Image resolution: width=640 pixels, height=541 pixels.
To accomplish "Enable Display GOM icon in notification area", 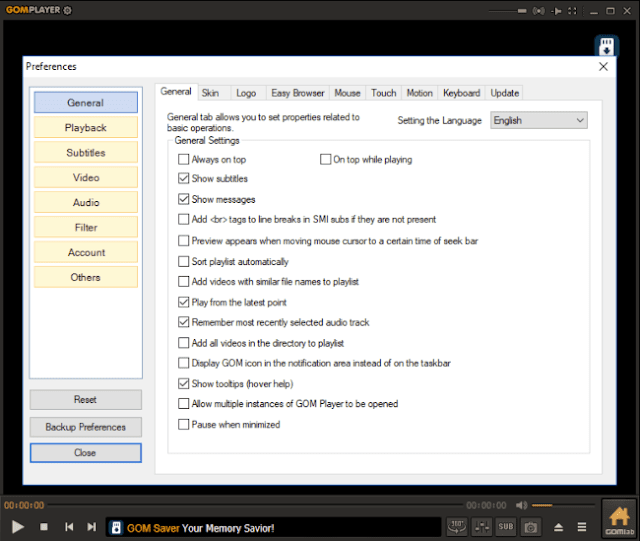I will tap(184, 363).
